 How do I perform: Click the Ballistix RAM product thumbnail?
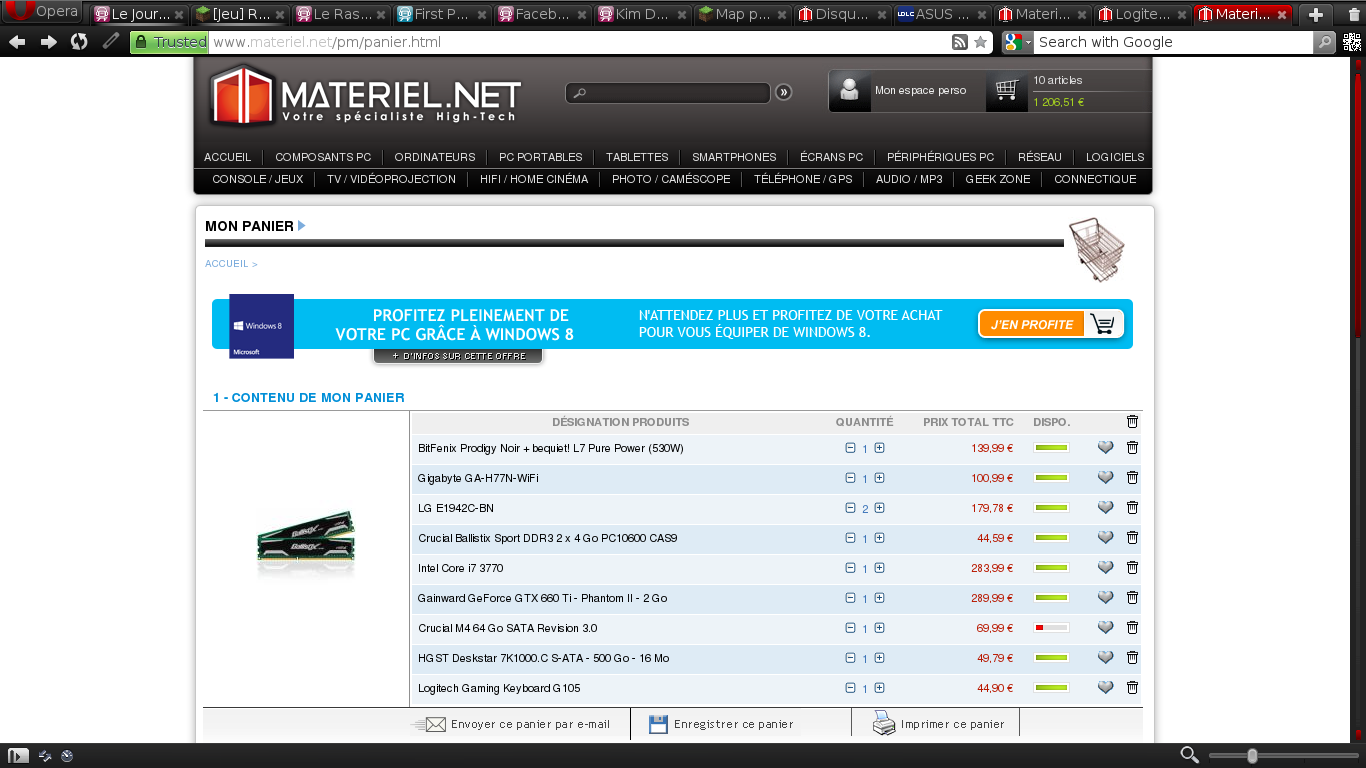point(306,546)
